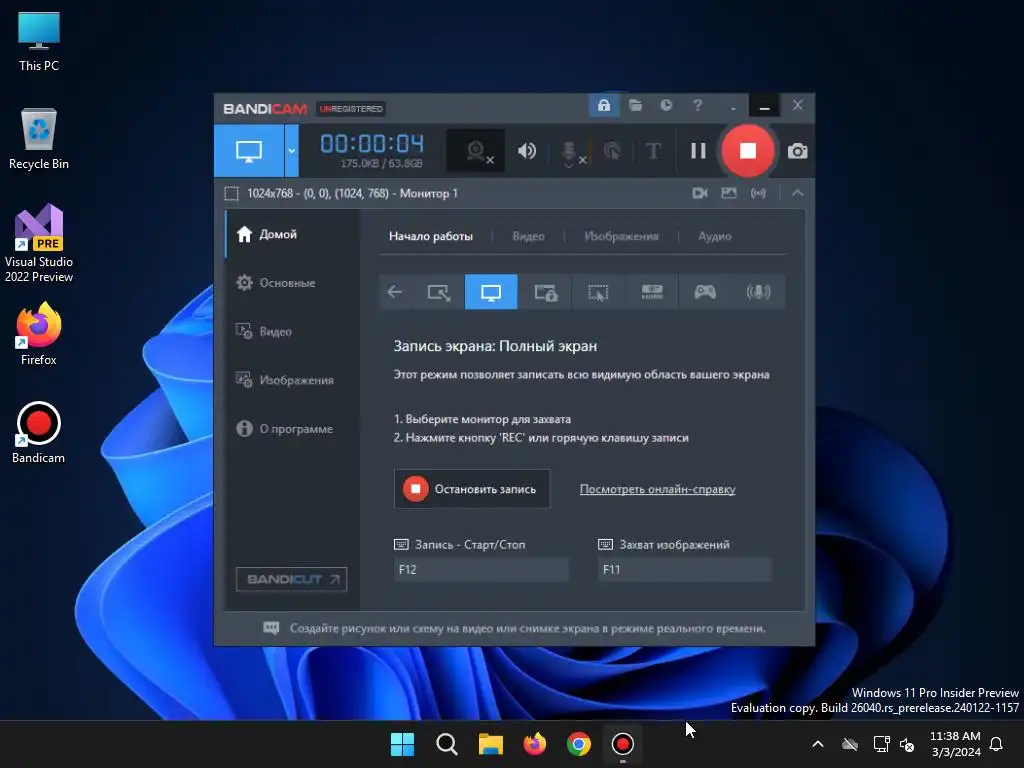
Task: Click the selection rectangle icon beside 1024x768
Action: (x=231, y=193)
